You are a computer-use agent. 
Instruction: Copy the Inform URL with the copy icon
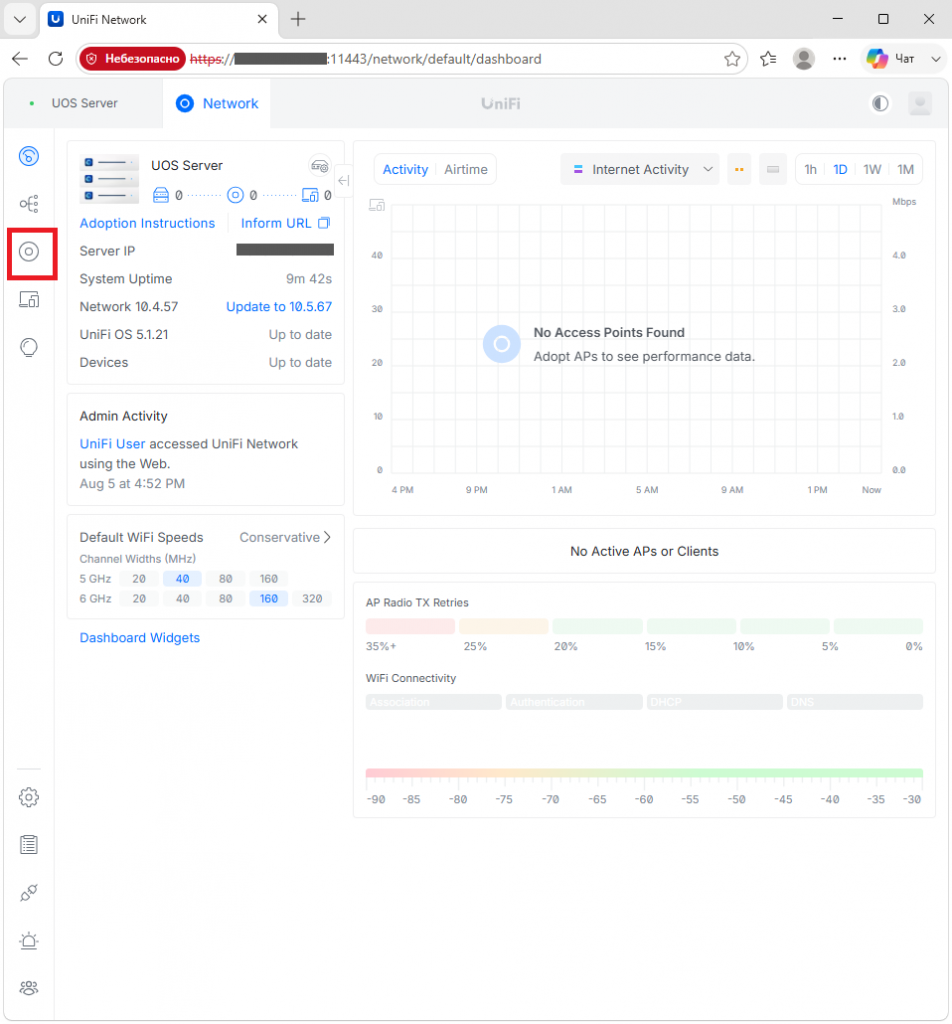point(324,223)
